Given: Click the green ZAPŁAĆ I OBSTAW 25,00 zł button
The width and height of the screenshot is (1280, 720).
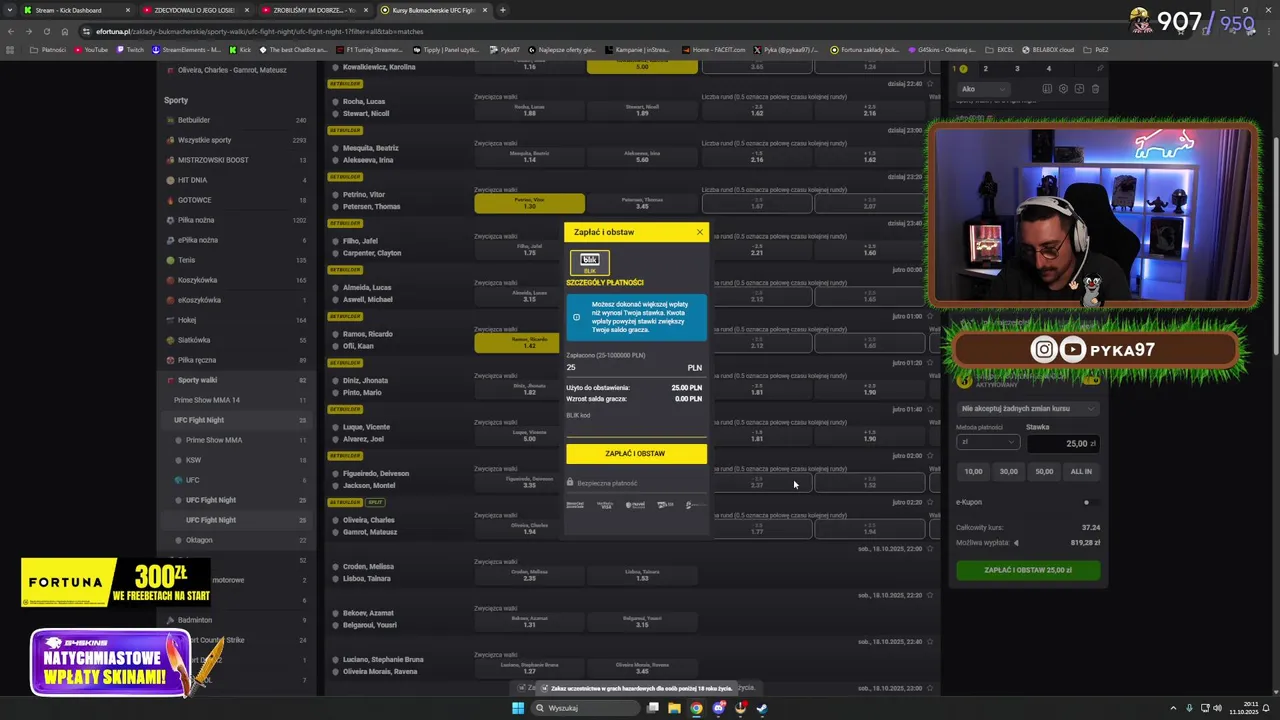Looking at the screenshot, I should 1028,570.
